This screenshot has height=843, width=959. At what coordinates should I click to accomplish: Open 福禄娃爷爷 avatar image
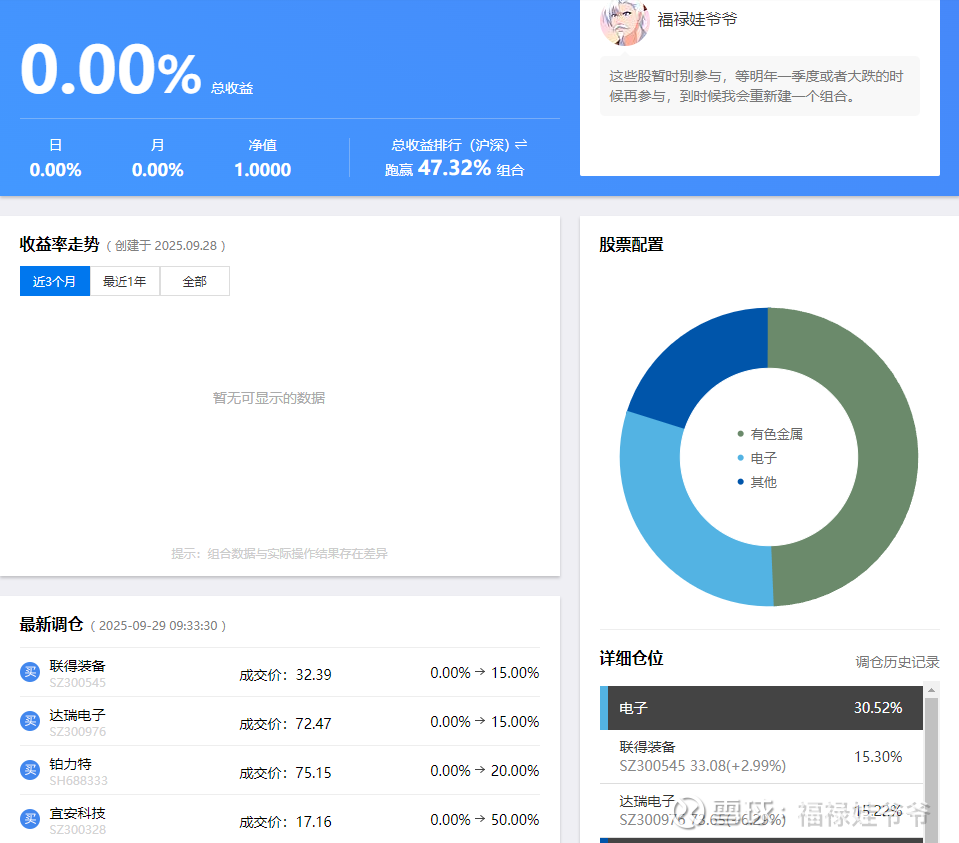(x=625, y=22)
